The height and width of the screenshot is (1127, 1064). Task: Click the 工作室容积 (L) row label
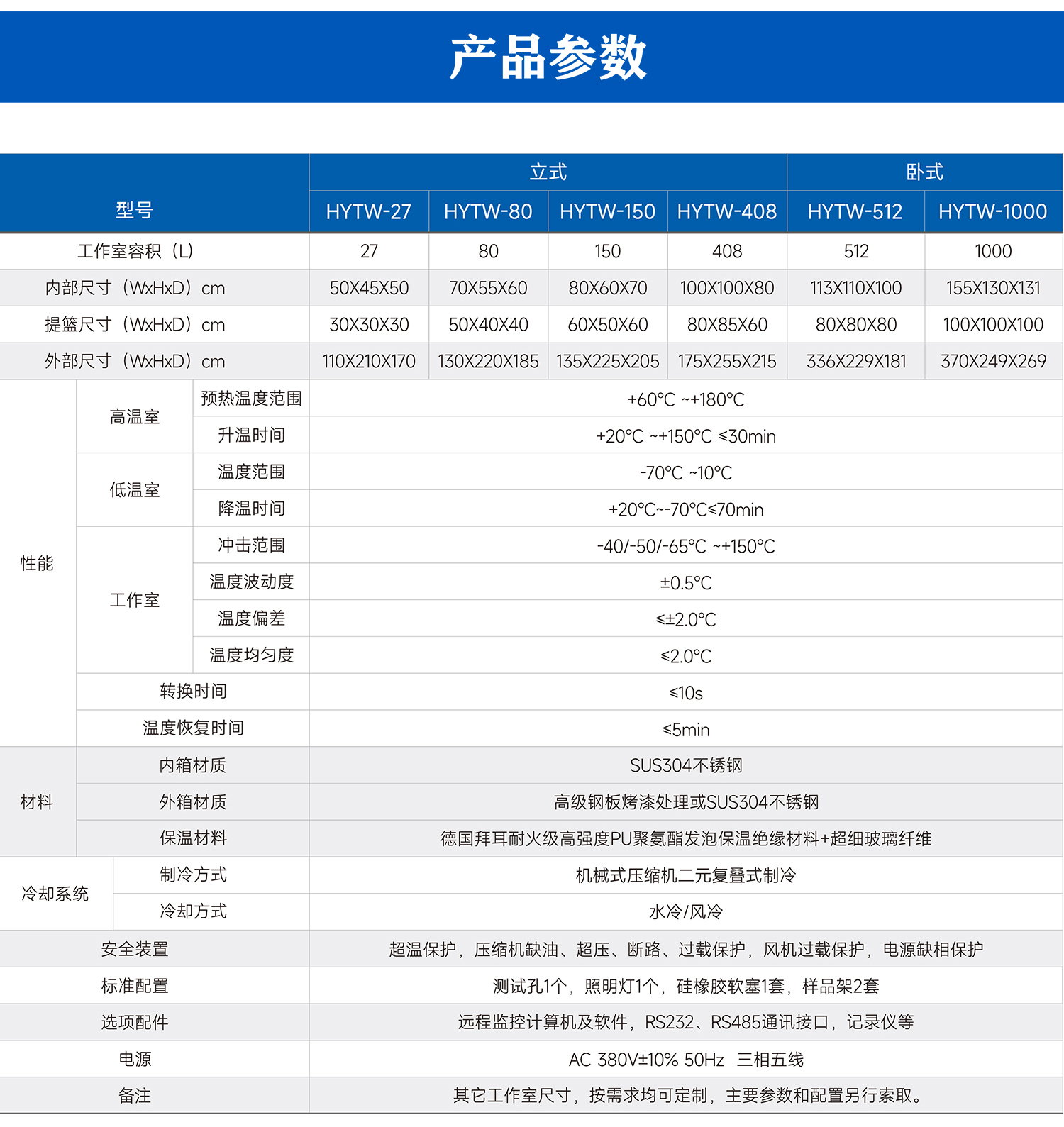pos(135,251)
